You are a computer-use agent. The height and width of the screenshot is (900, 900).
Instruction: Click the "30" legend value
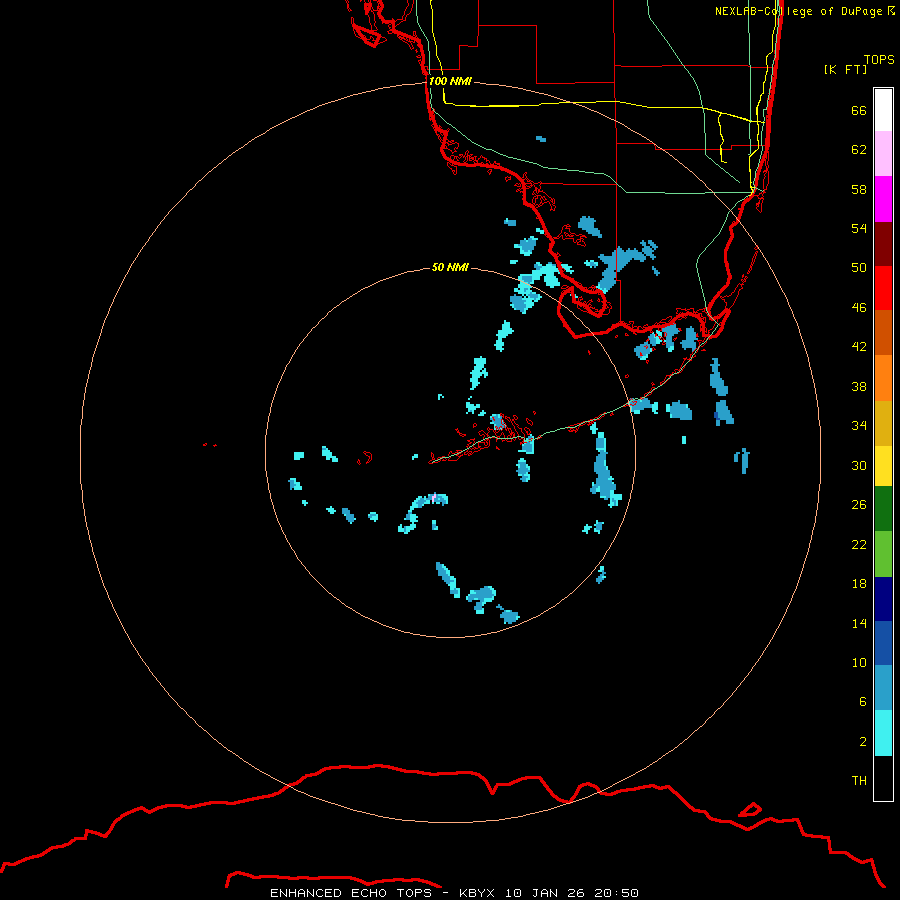(x=859, y=465)
